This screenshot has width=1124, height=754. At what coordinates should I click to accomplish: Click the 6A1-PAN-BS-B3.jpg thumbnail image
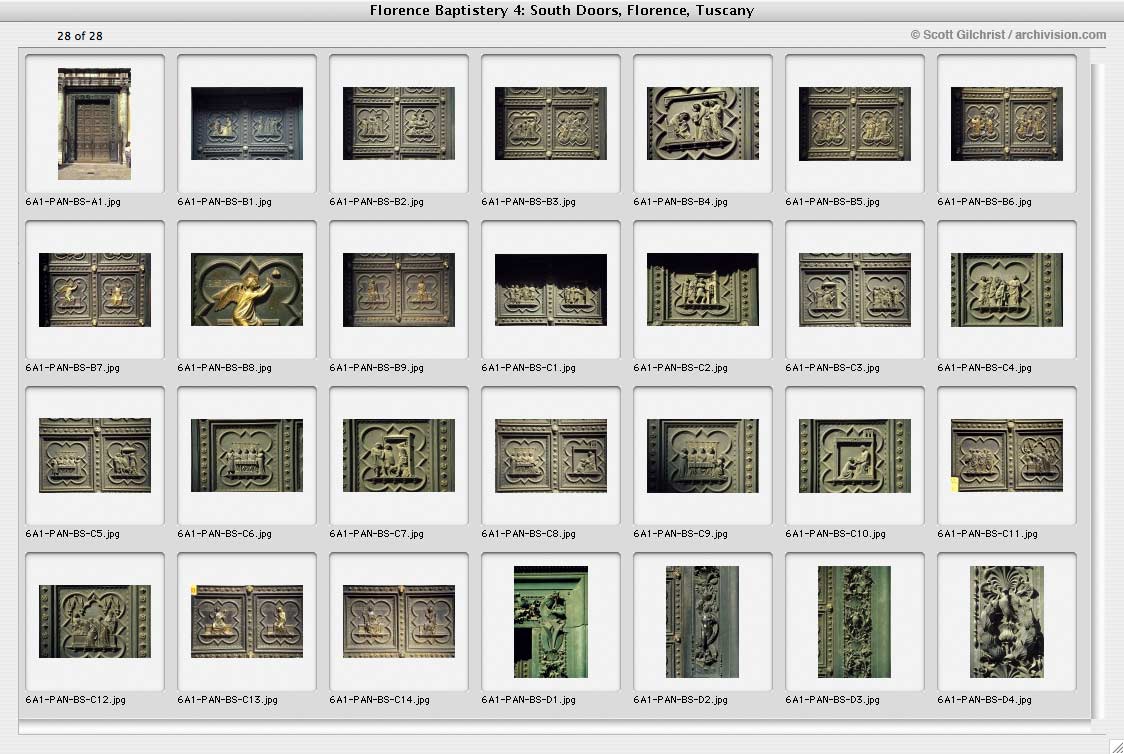click(551, 123)
